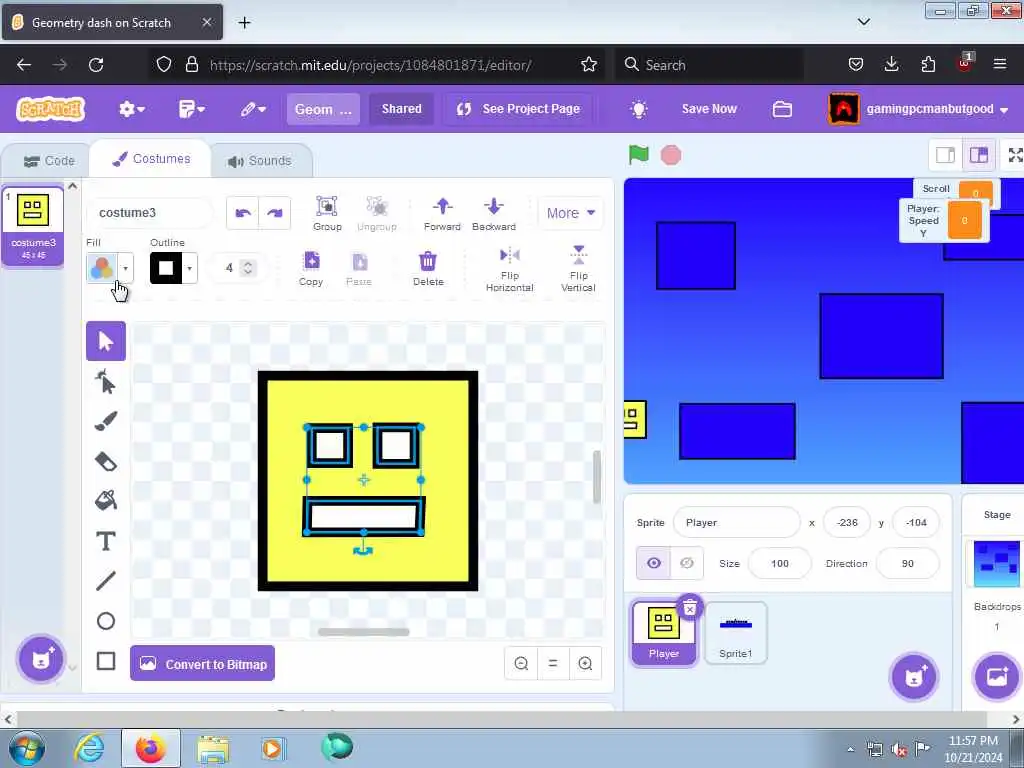The image size is (1024, 768).
Task: Open the Scratch Tutorials lightbulb
Action: point(639,109)
